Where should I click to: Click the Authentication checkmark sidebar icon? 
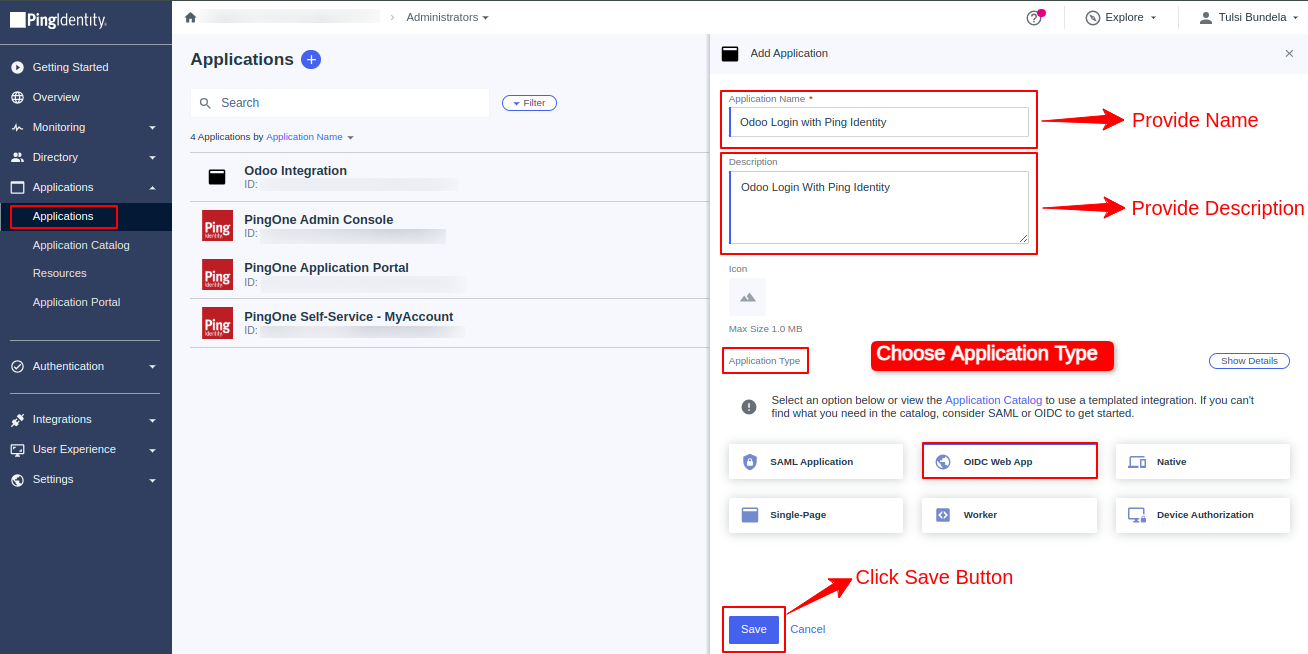pos(17,366)
